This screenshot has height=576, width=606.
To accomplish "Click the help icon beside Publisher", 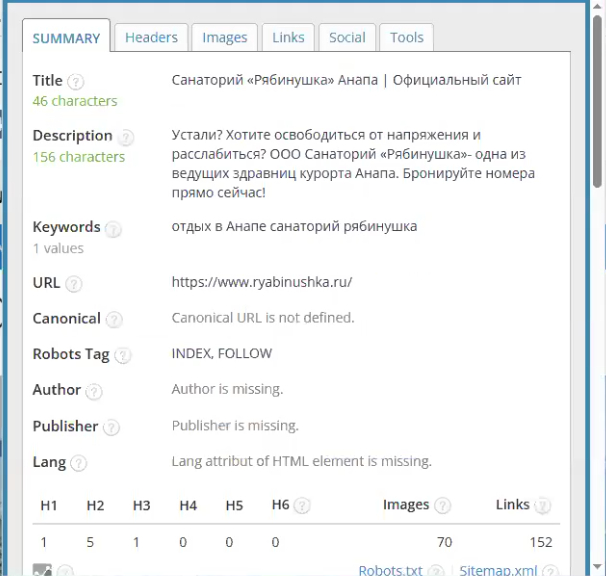I will (111, 427).
